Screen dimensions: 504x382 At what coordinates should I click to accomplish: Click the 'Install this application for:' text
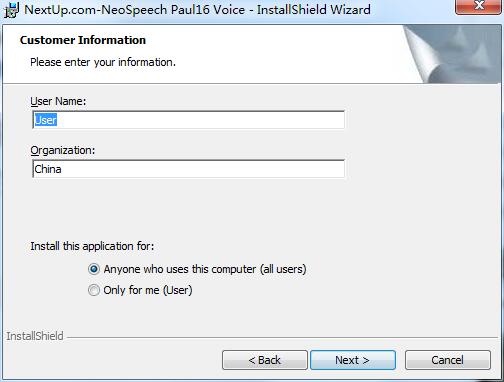[x=92, y=246]
